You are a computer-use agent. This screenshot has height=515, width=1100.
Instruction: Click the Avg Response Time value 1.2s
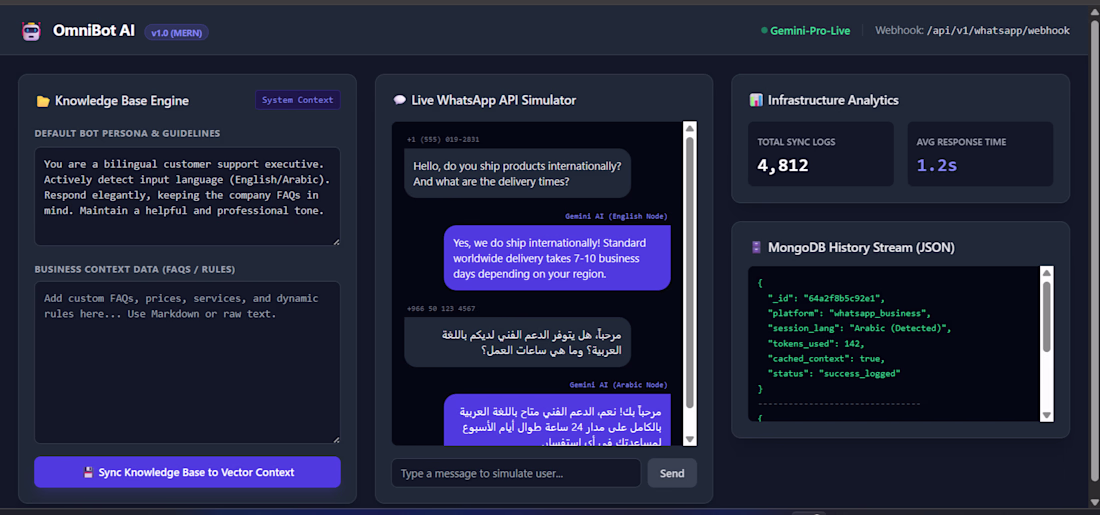point(937,166)
